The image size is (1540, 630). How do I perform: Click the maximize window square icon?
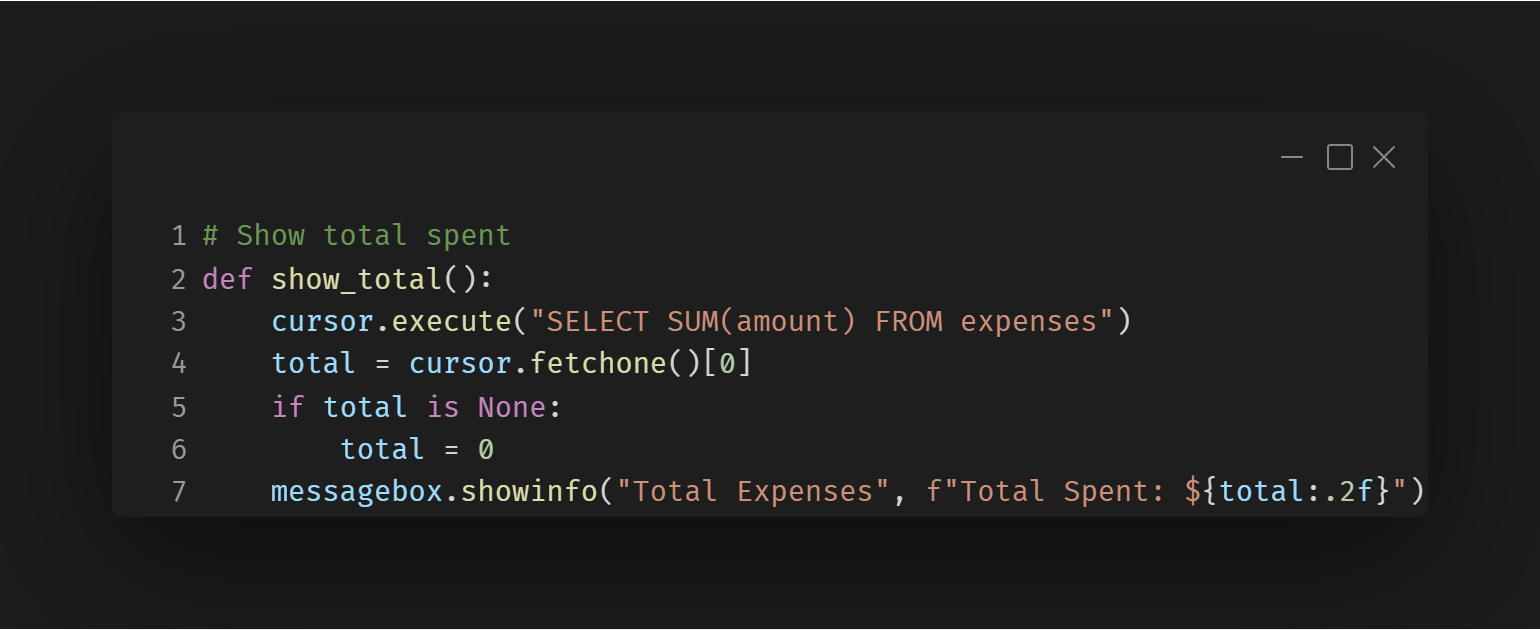pyautogui.click(x=1340, y=157)
